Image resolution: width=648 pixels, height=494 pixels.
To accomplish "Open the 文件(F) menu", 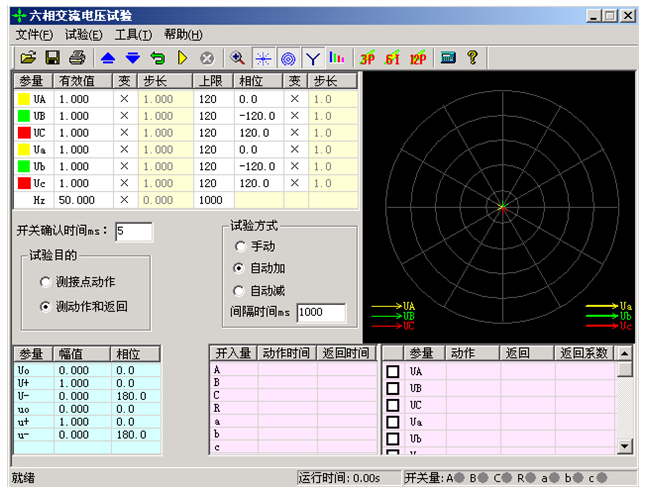I will coord(34,35).
